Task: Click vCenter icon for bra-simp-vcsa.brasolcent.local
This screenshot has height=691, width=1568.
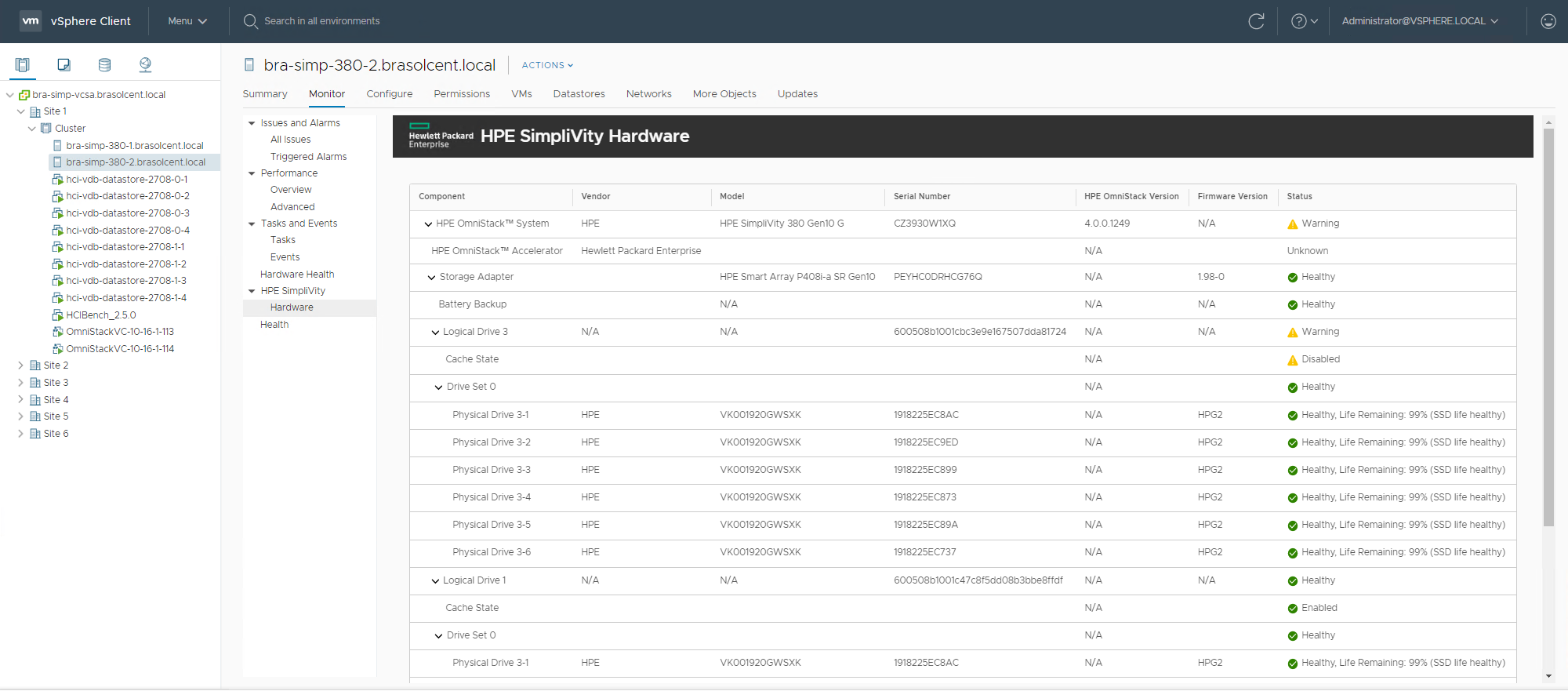Action: coord(24,95)
